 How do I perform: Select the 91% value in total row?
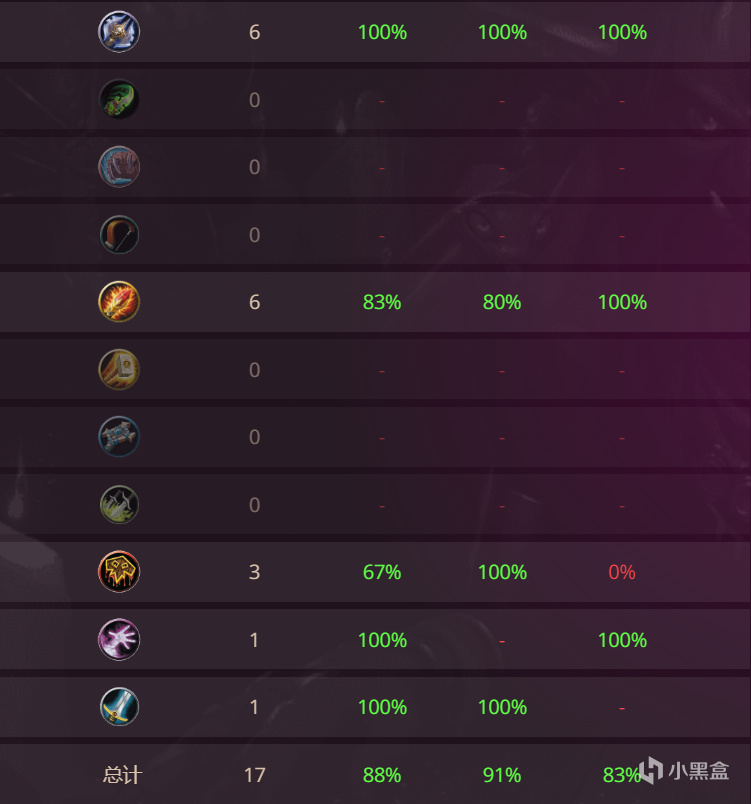[x=502, y=775]
